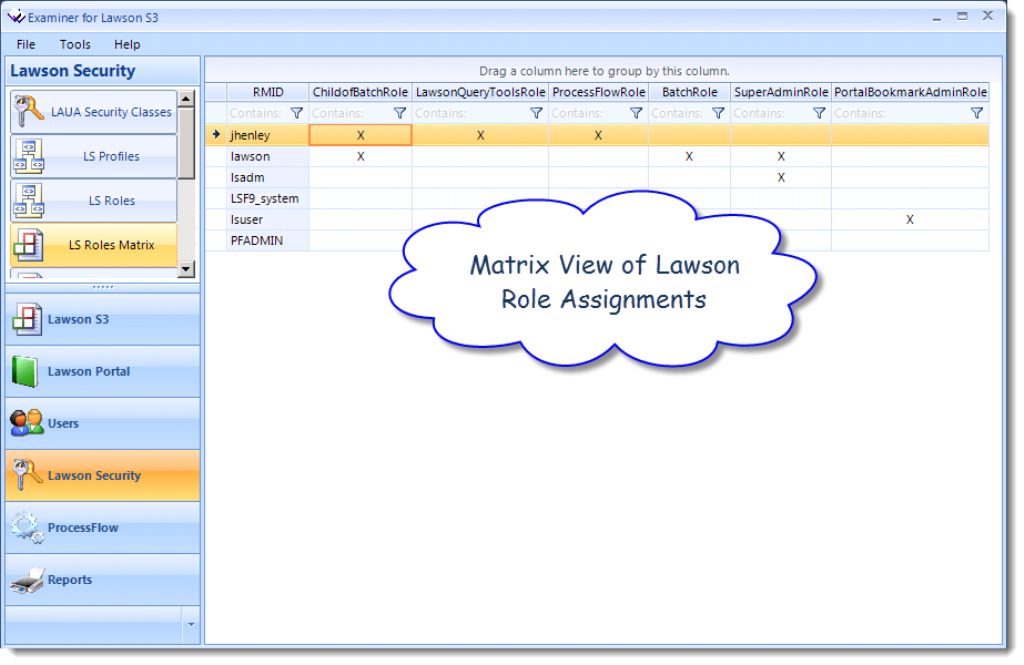Click the navigation pane splitter grip dots

pyautogui.click(x=103, y=287)
